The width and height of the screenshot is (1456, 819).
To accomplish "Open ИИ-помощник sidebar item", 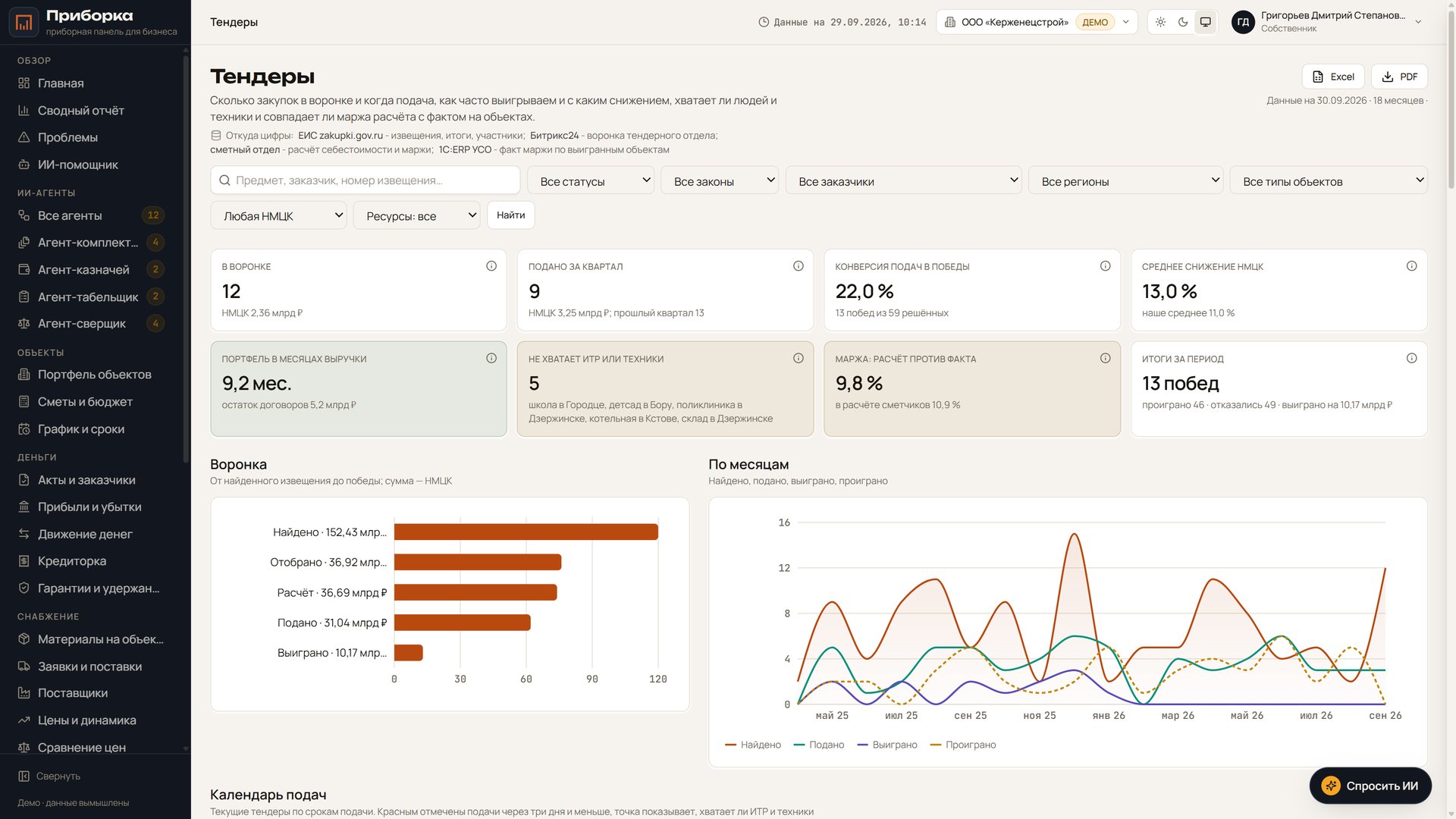I will 91,165.
